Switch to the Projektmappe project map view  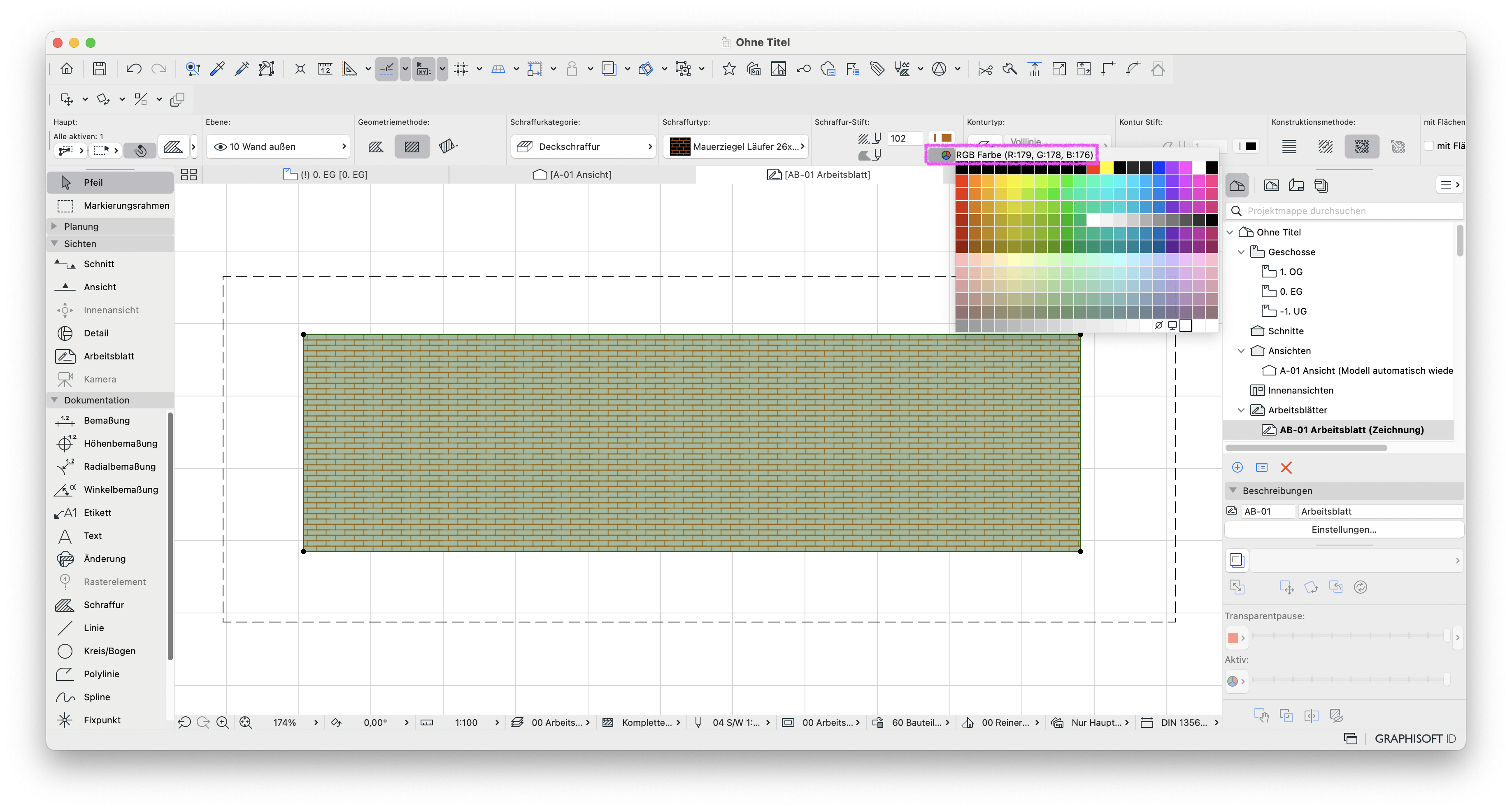pyautogui.click(x=1238, y=186)
